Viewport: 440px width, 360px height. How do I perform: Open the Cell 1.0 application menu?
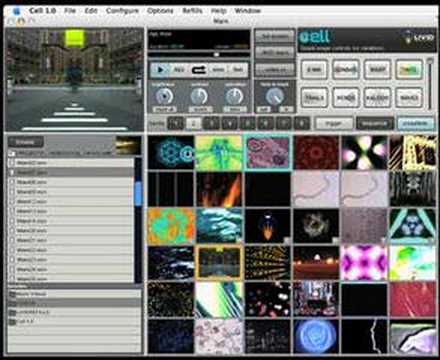pos(42,11)
